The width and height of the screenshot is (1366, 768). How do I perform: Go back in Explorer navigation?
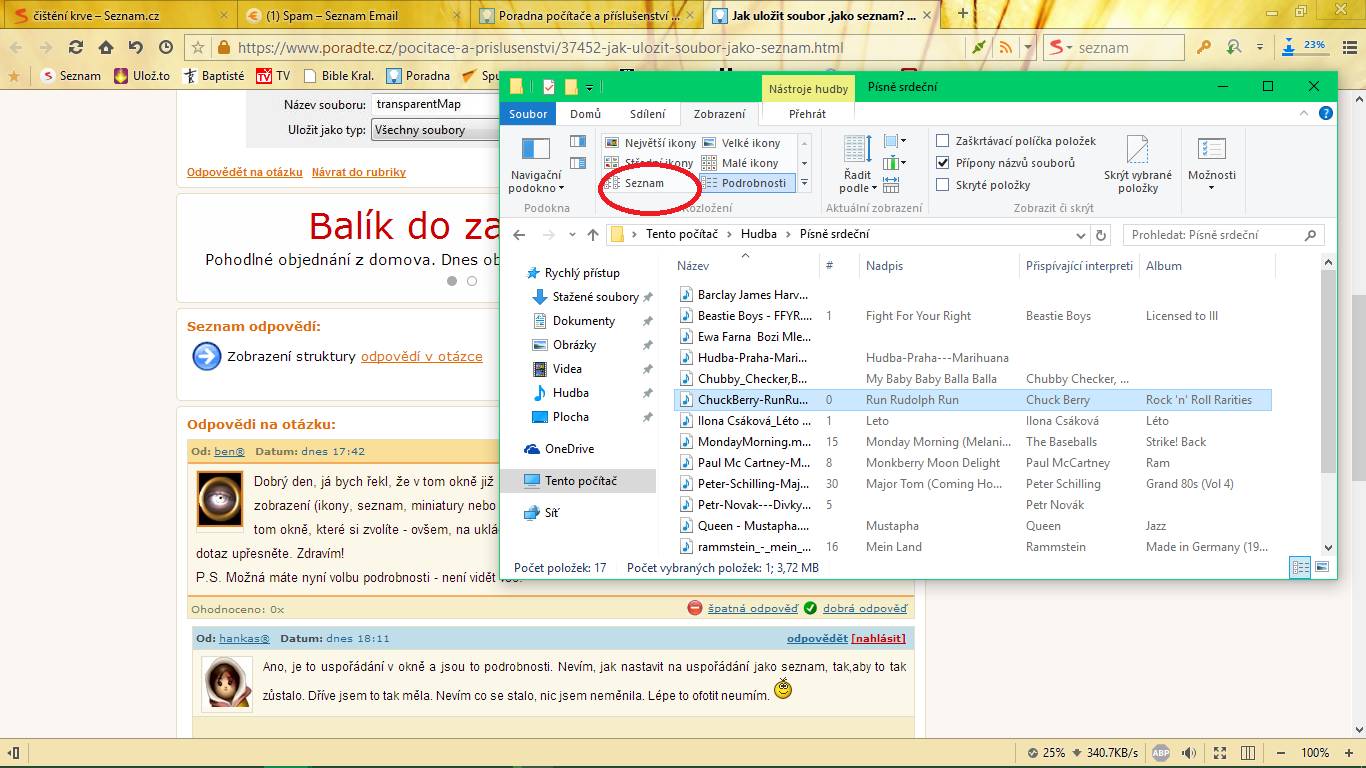pos(519,235)
